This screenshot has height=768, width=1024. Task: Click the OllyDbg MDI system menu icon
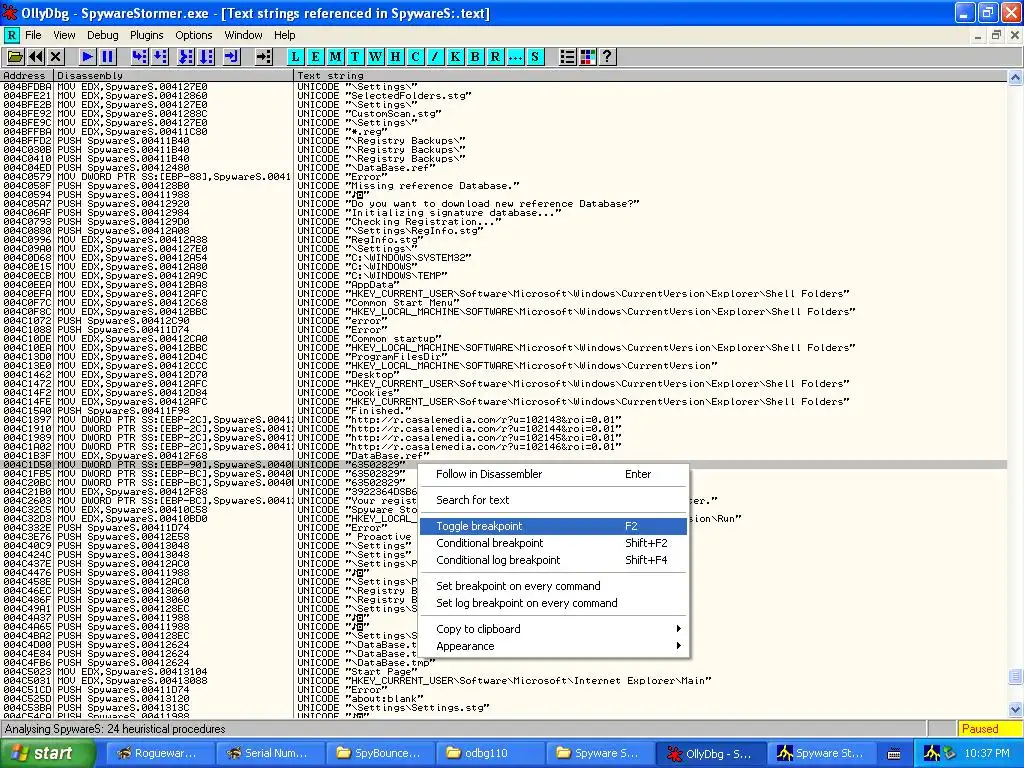pos(12,35)
